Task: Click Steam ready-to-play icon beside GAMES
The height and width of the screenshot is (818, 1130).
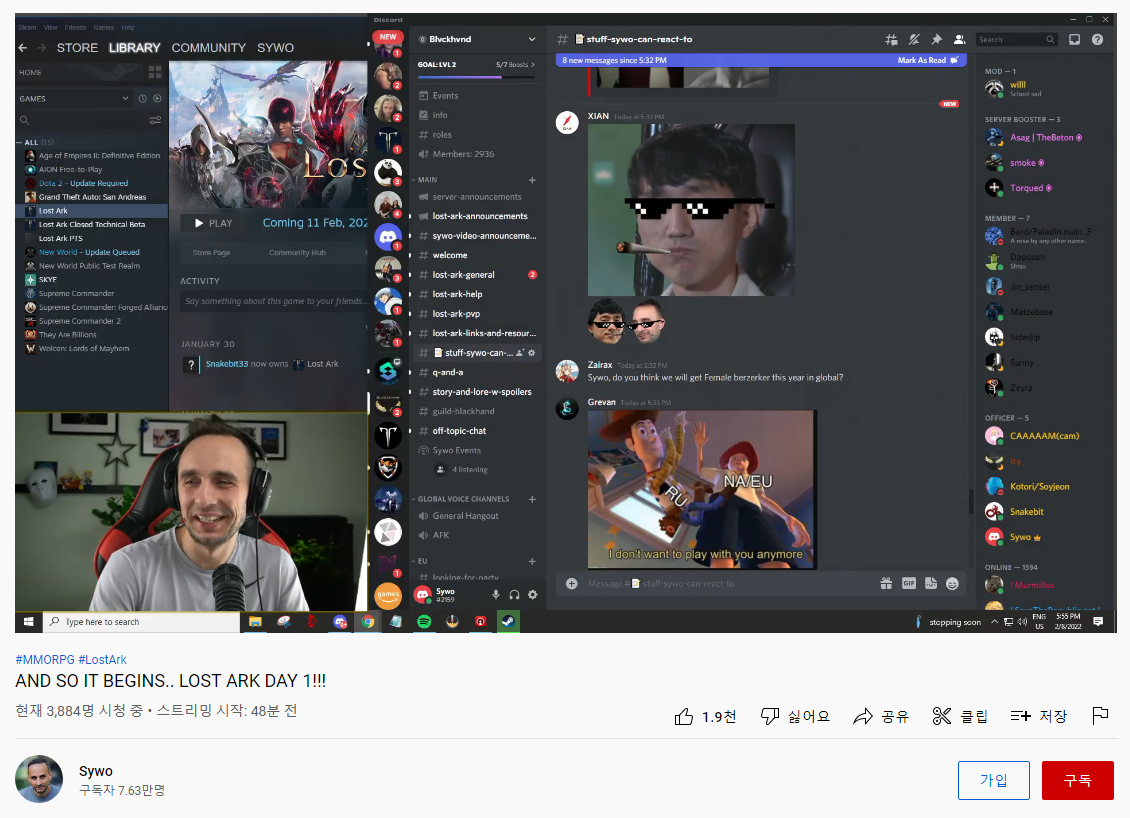Action: [157, 99]
